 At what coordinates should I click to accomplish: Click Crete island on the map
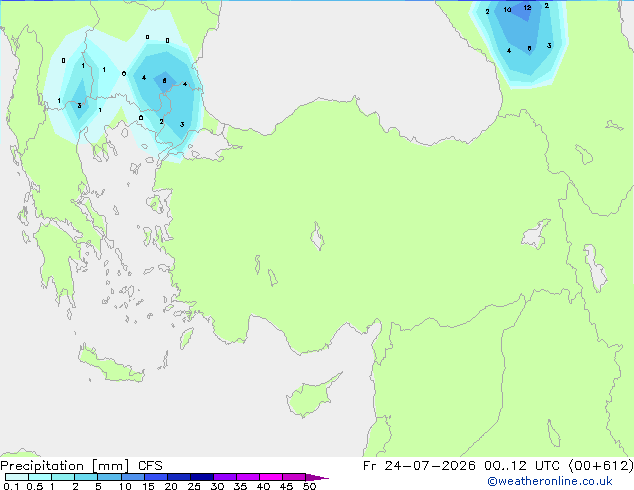111,365
